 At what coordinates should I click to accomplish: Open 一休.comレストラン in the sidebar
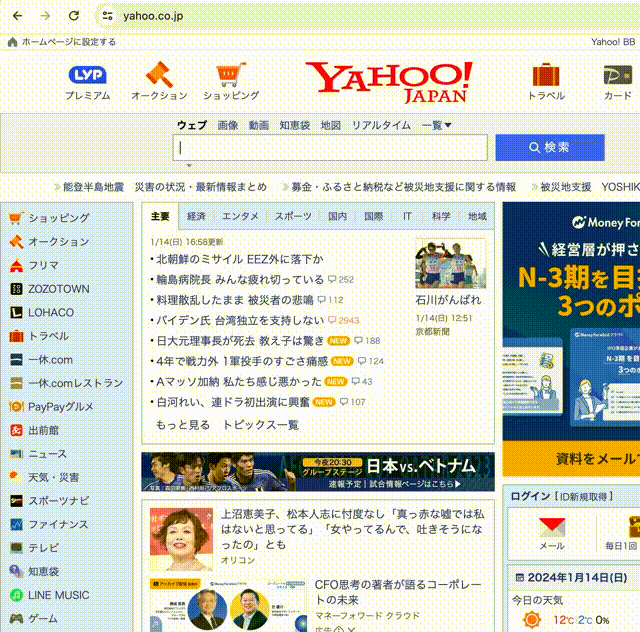75,383
